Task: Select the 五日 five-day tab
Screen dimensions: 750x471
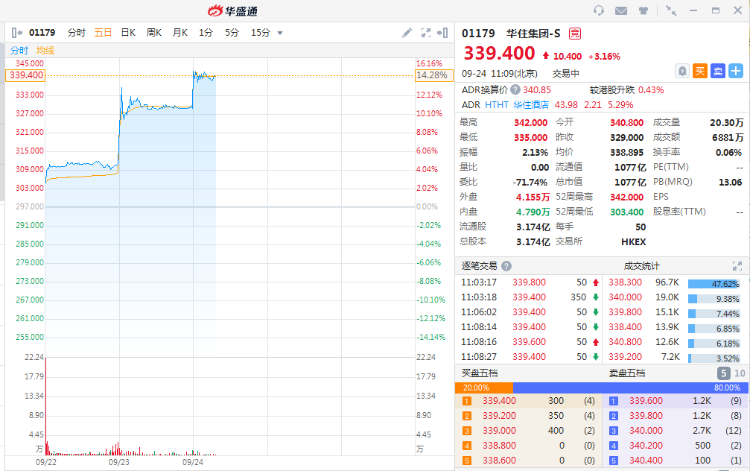Action: tap(103, 33)
